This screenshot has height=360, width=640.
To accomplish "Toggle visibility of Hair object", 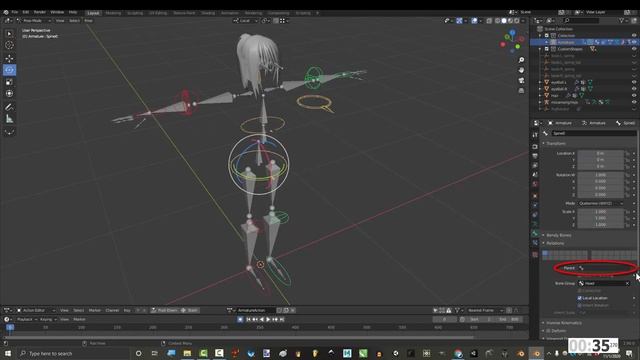I will [634, 96].
